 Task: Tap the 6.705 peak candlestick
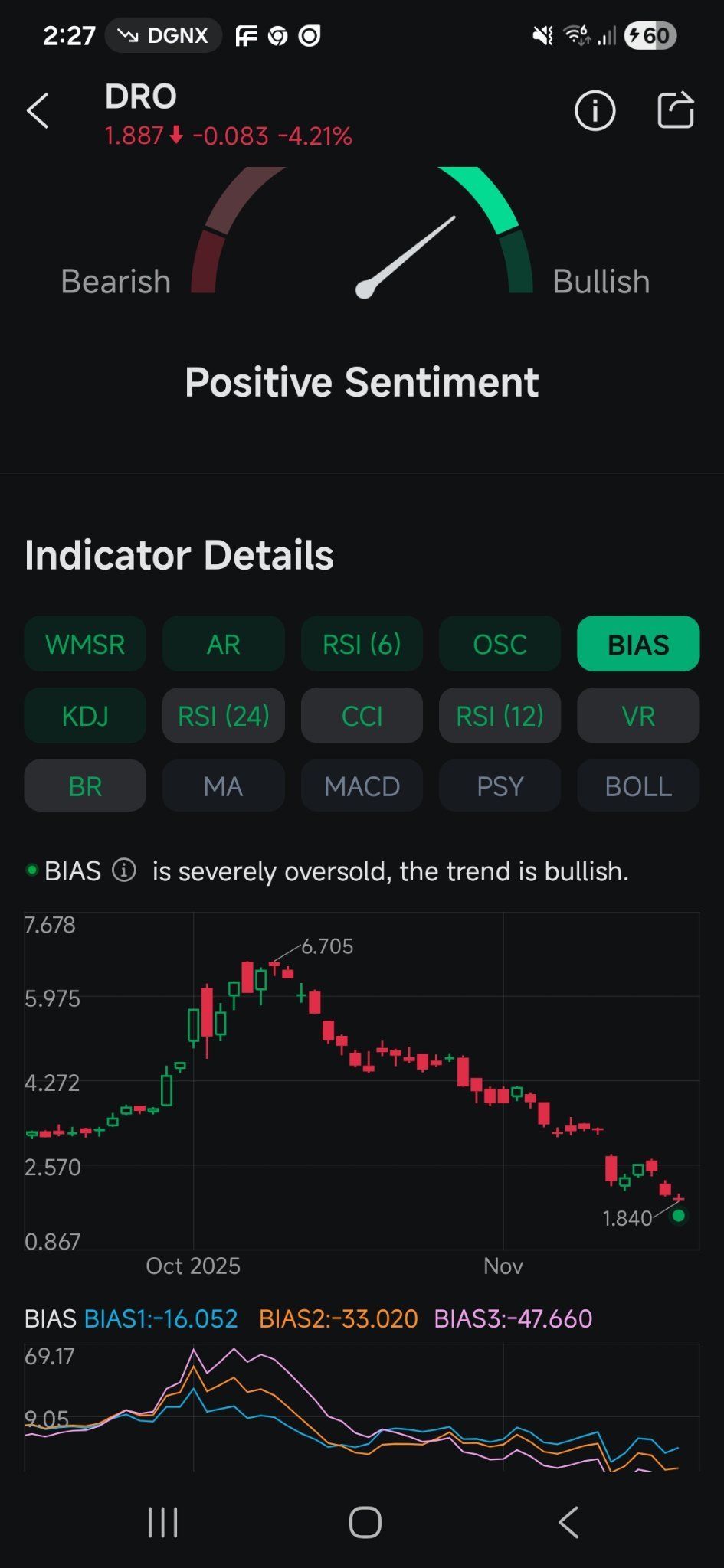pos(274,969)
